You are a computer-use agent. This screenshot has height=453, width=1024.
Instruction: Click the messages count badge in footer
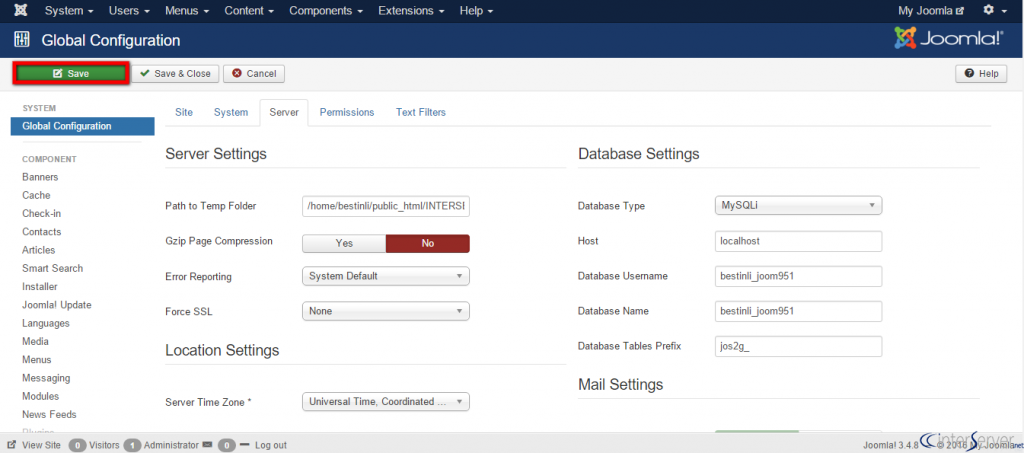[227, 445]
